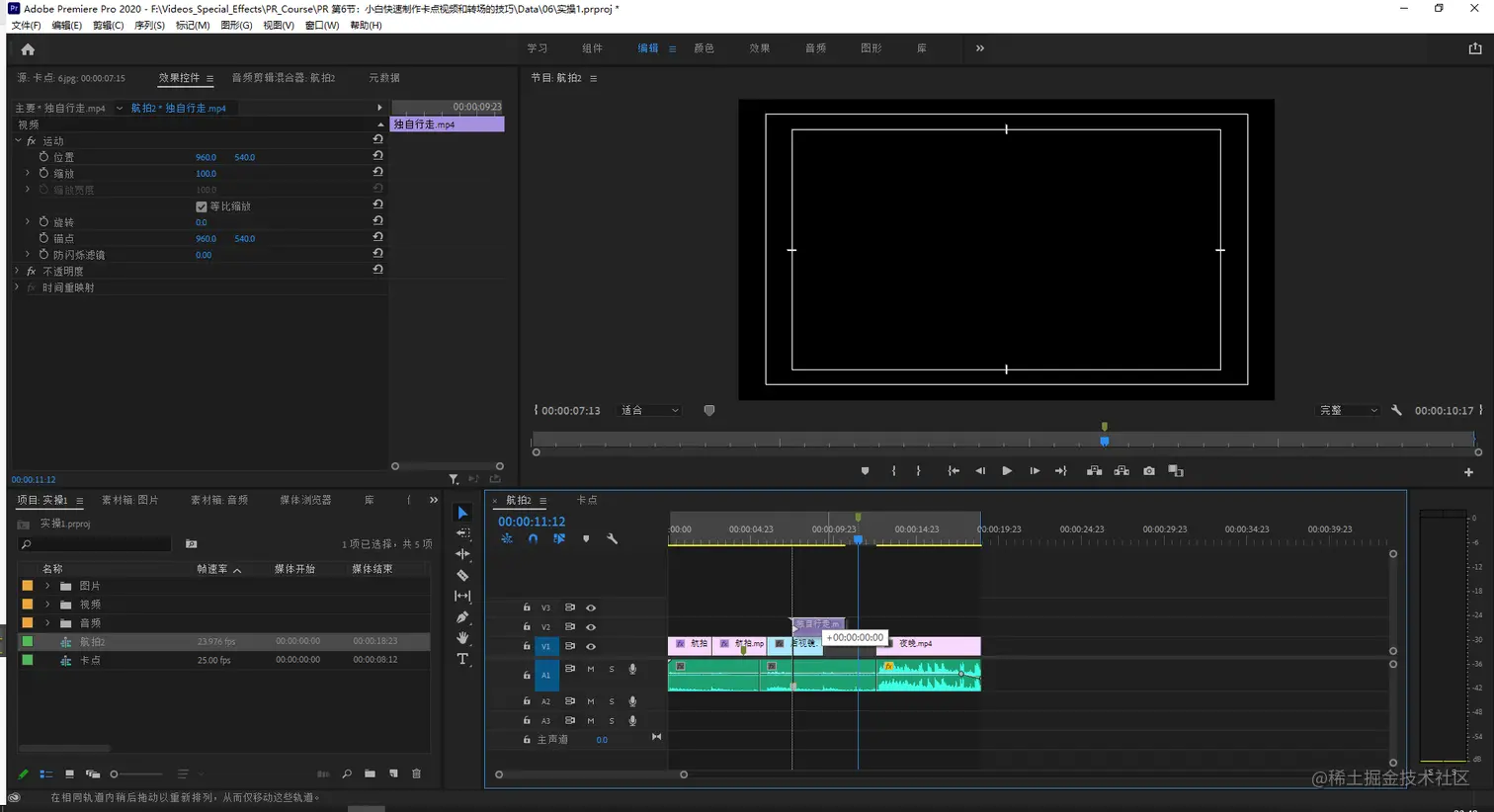The image size is (1494, 812).
Task: Hide track V2 with the eye icon
Action: (591, 627)
